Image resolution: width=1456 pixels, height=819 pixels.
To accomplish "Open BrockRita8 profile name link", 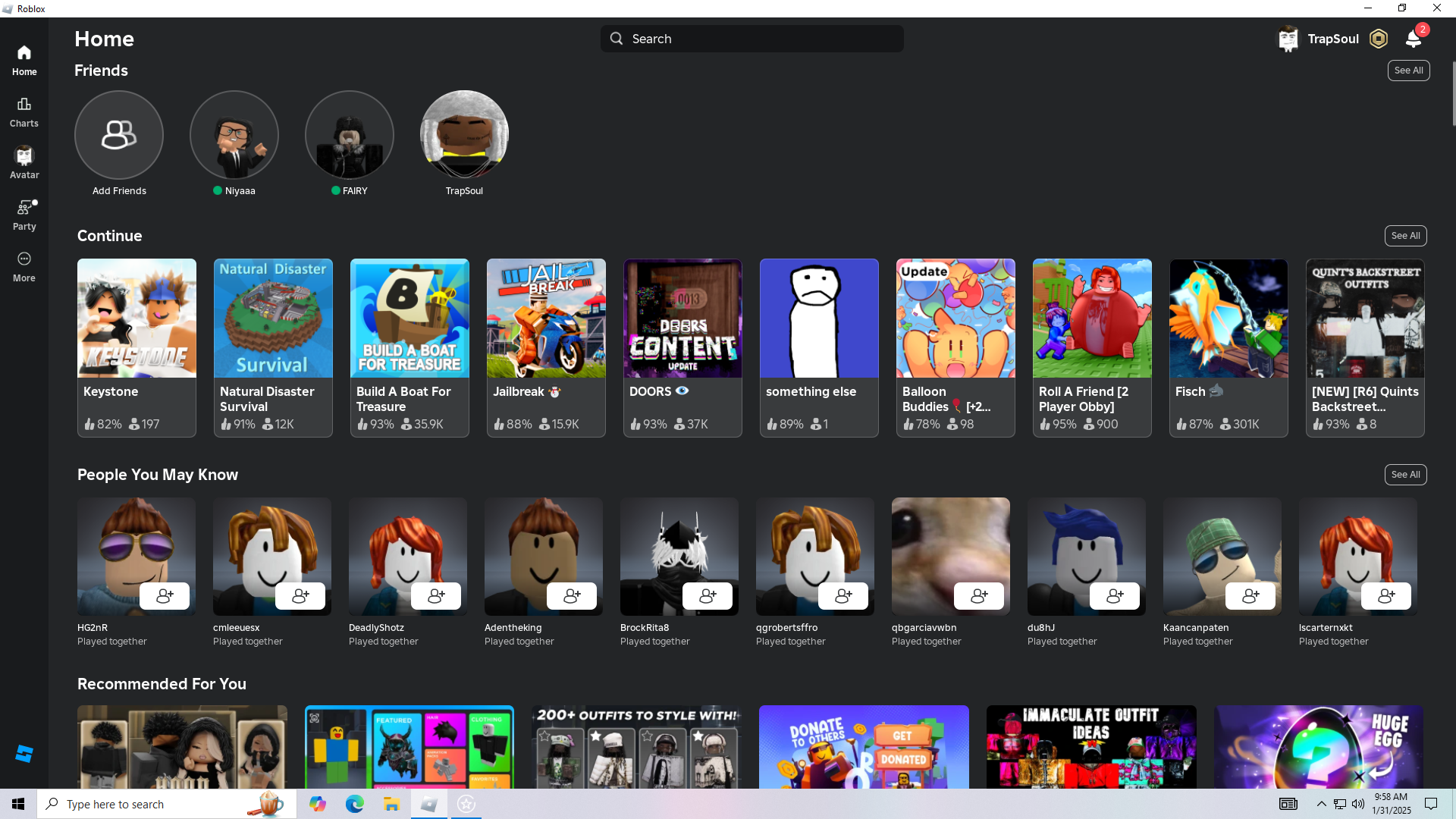I will [645, 628].
